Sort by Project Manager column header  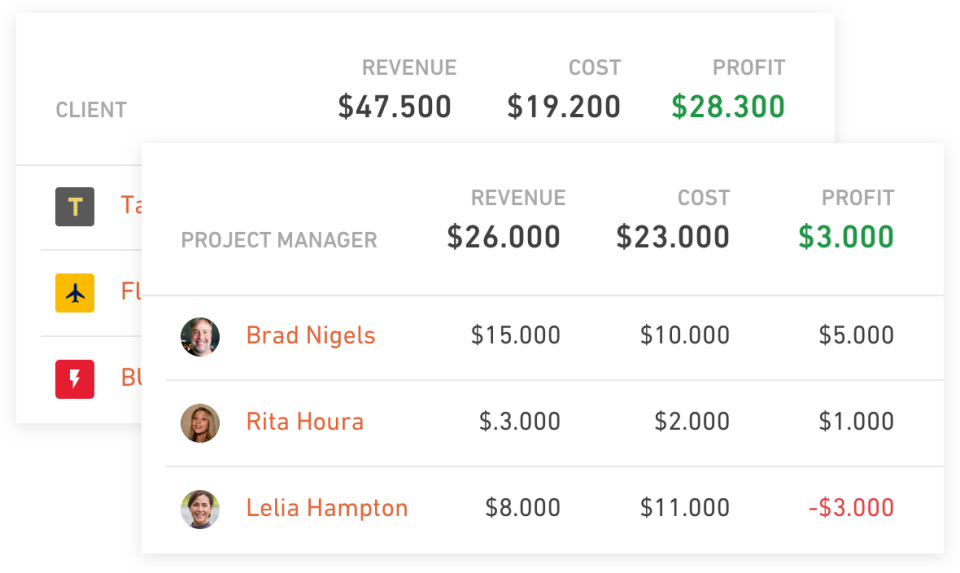(x=279, y=240)
